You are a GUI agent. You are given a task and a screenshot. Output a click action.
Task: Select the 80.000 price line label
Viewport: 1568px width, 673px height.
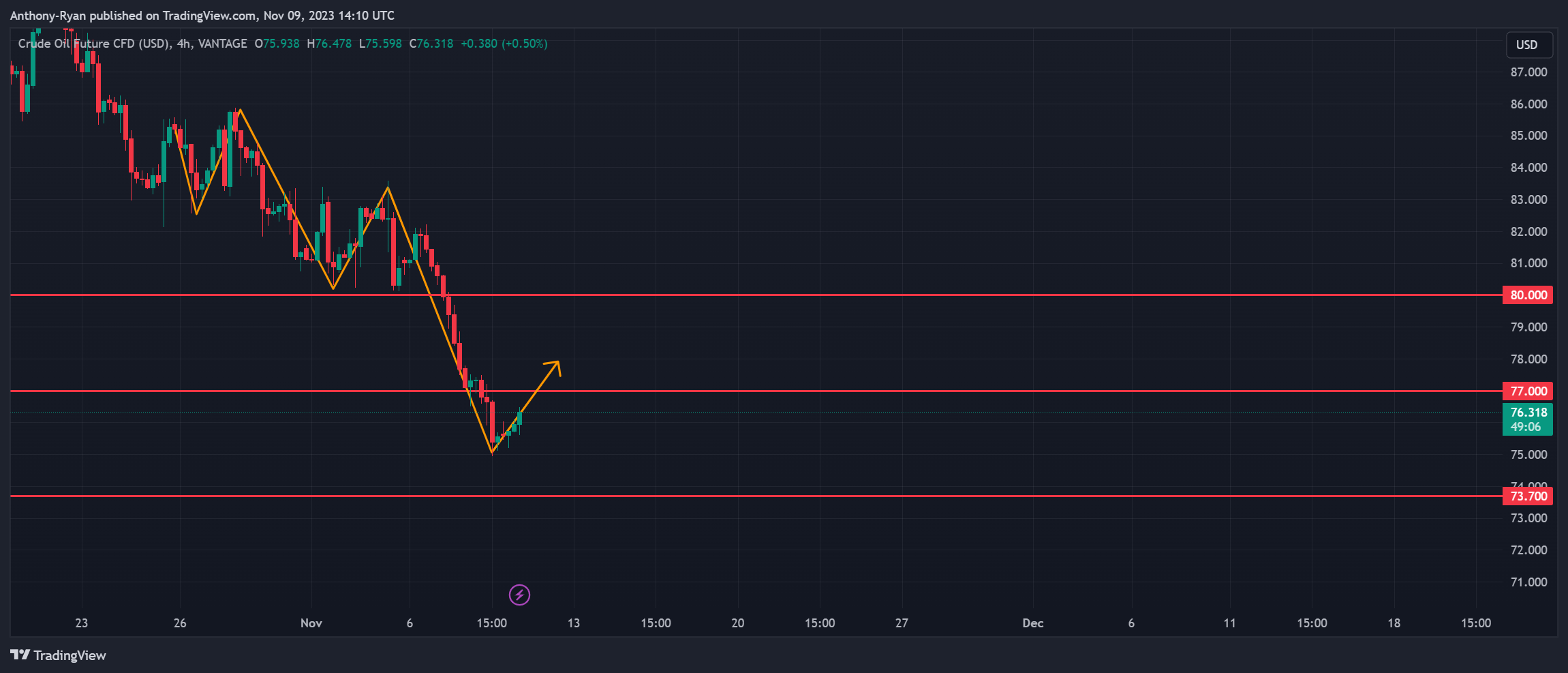[x=1528, y=295]
